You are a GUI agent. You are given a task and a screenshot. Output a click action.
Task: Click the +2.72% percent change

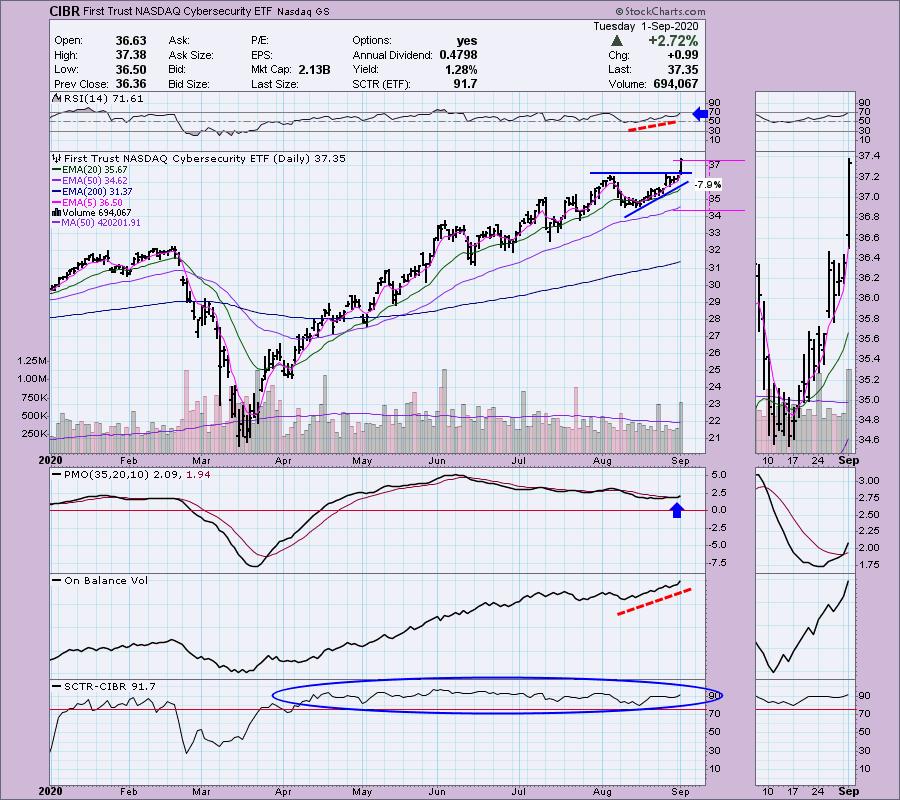[x=673, y=41]
